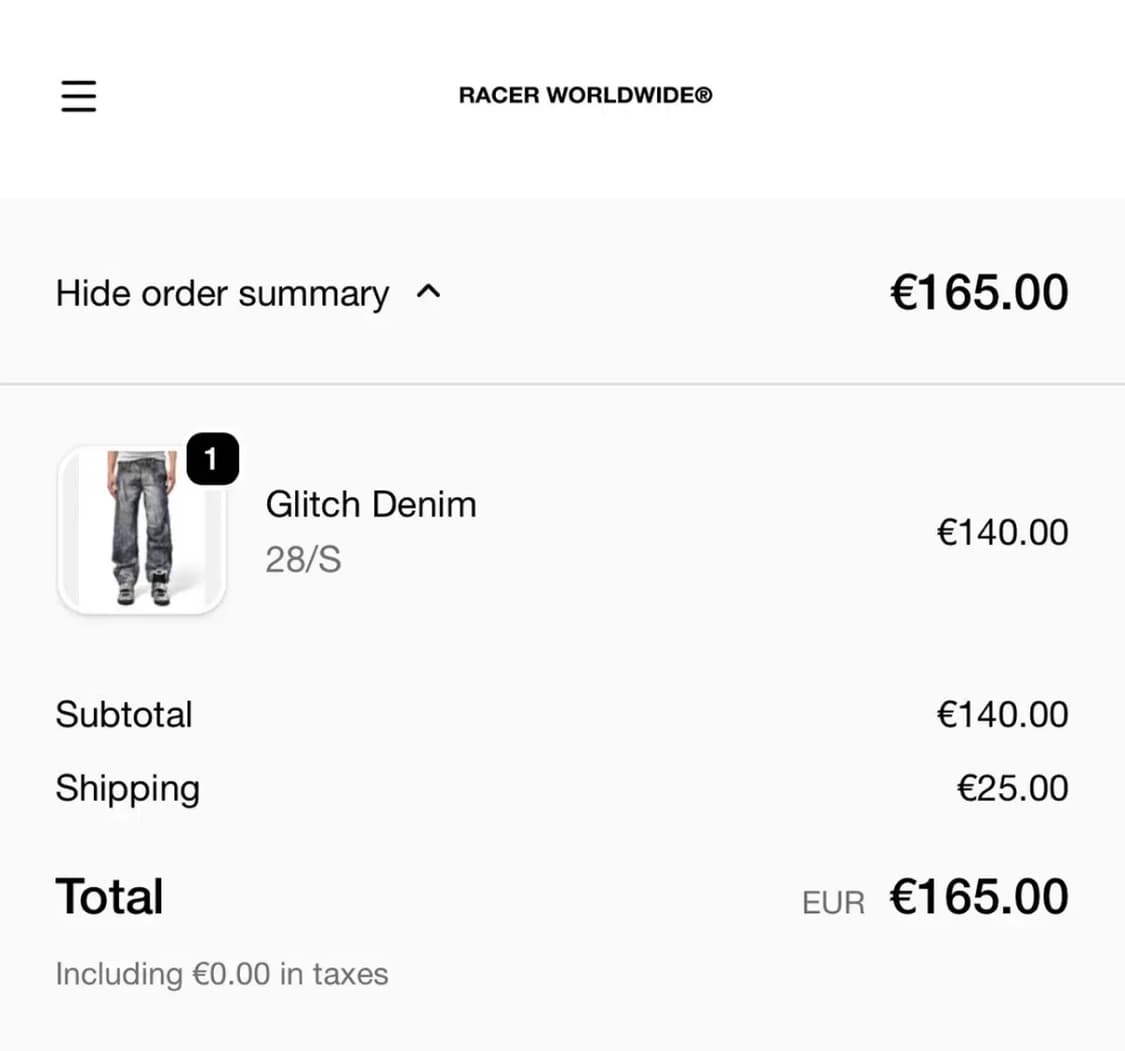This screenshot has height=1051, width=1125.
Task: Click the ® symbol after Racer Worldwide
Action: click(x=704, y=96)
